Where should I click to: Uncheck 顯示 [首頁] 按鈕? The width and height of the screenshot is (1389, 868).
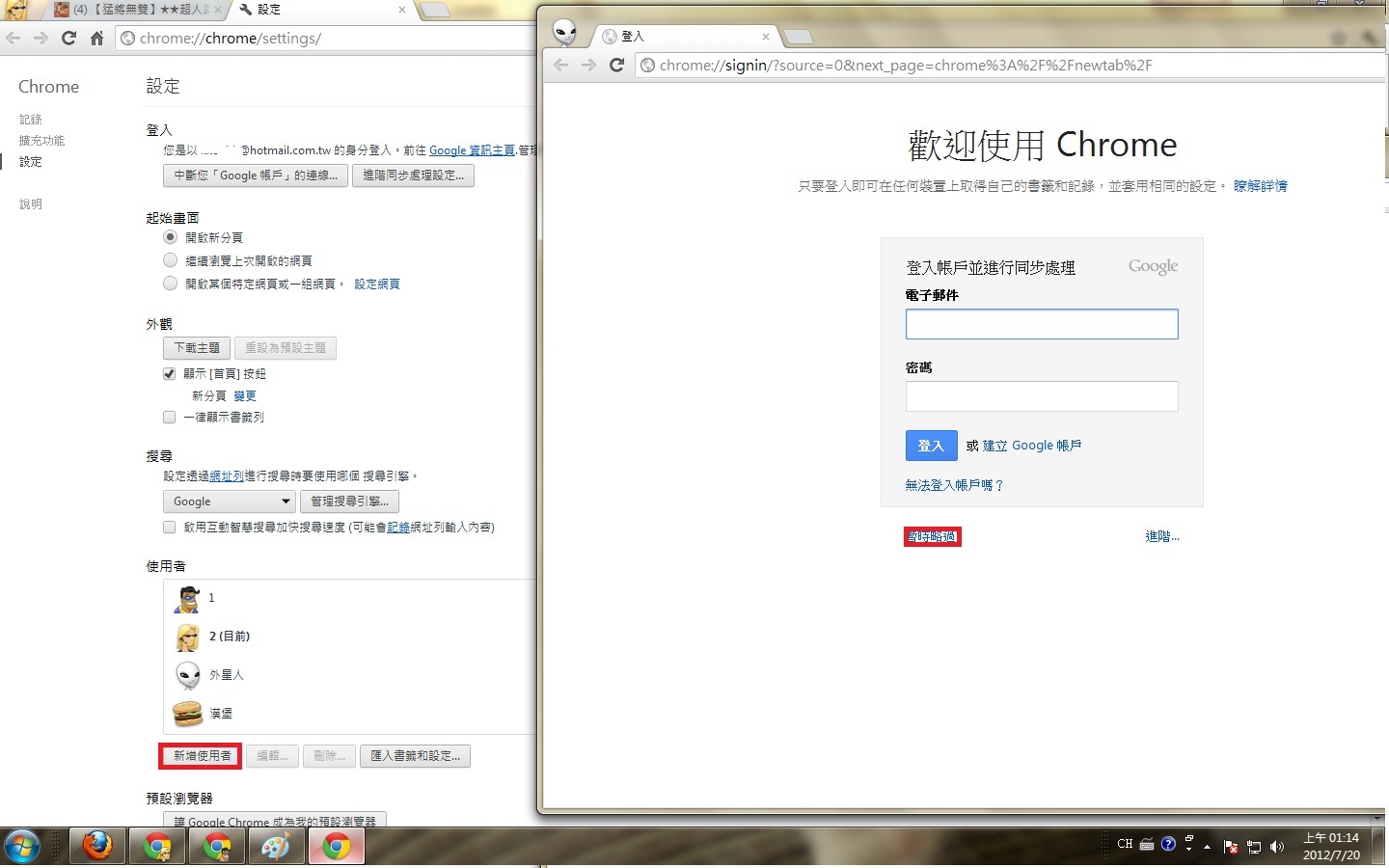(169, 373)
